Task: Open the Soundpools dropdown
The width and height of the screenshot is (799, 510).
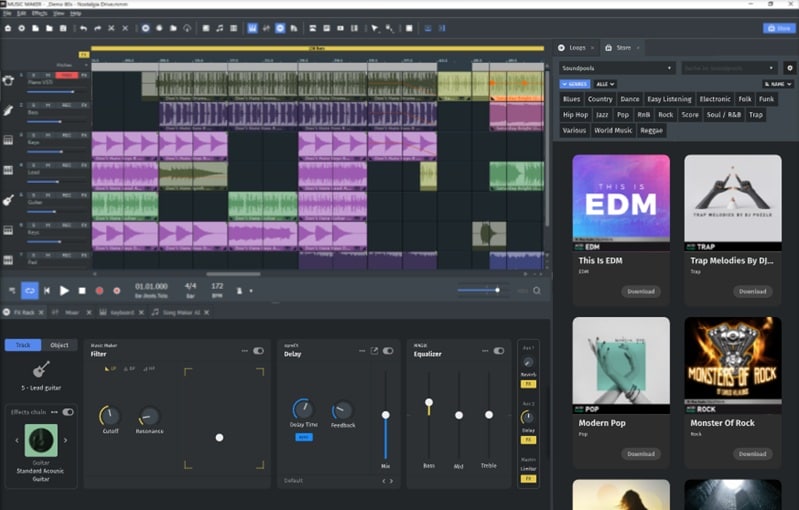Action: 617,68
